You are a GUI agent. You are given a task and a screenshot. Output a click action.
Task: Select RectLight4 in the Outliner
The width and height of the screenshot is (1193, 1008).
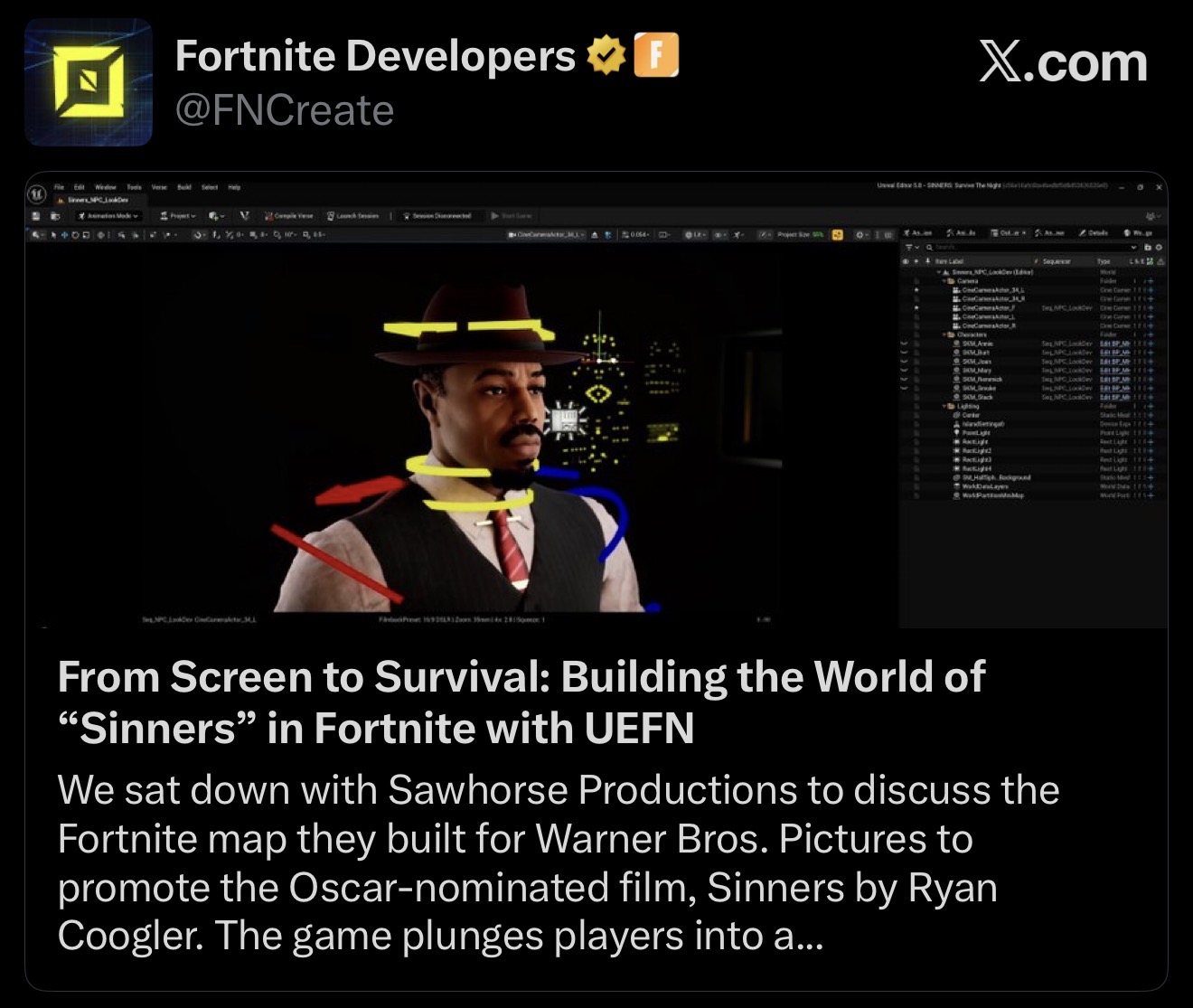(977, 468)
